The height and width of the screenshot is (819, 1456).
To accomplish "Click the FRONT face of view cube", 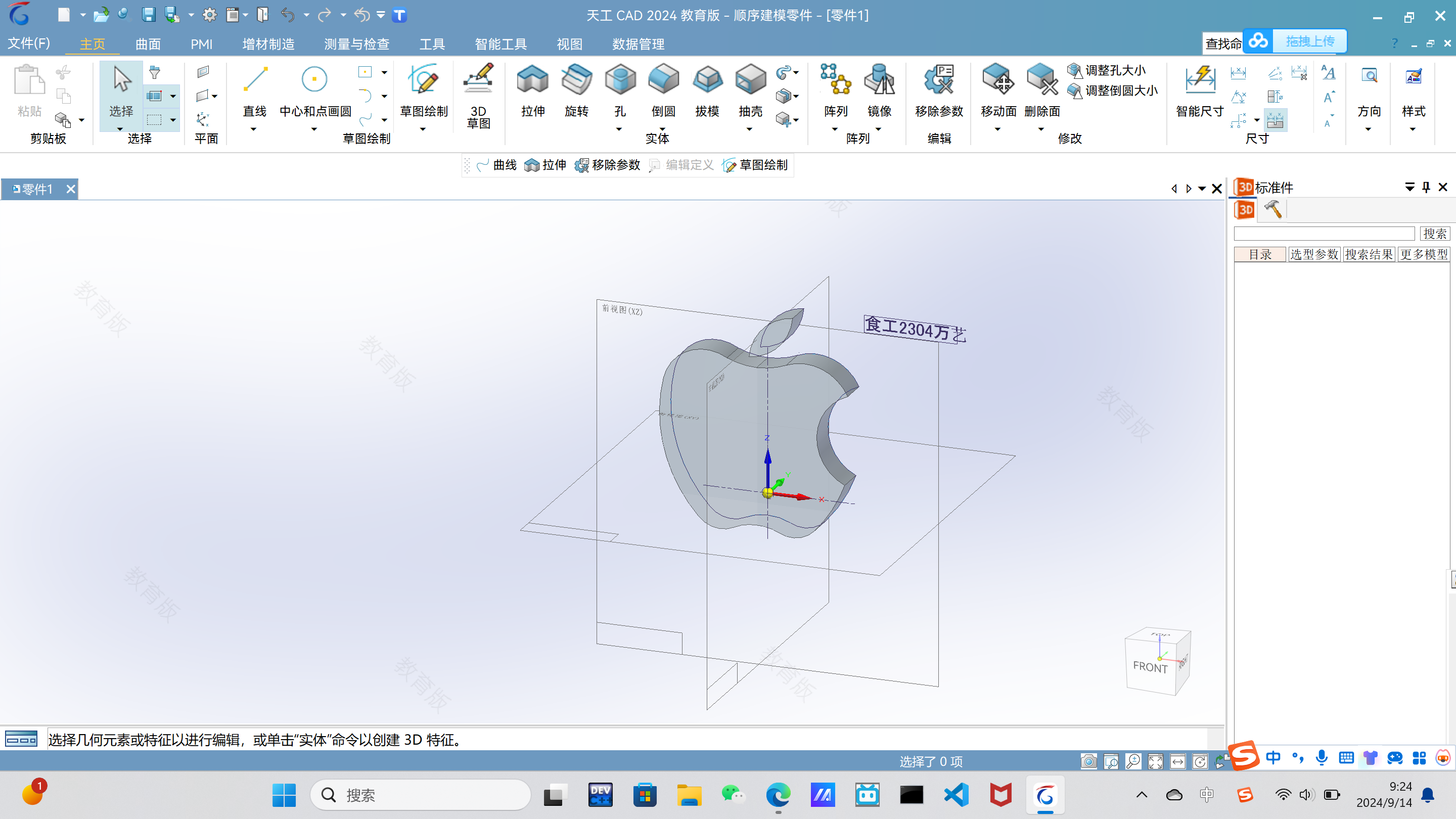I will tap(1150, 667).
